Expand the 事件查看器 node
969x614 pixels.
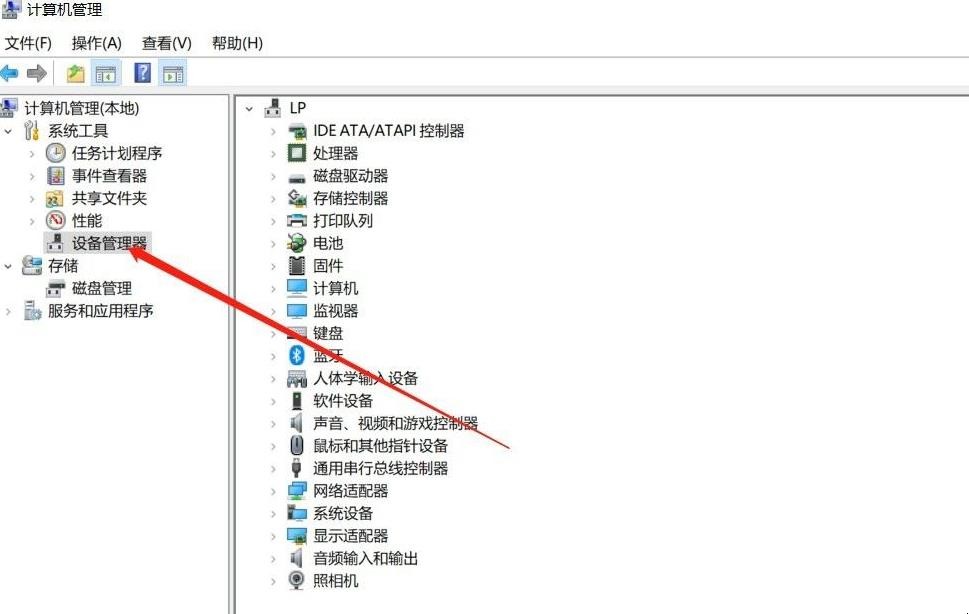tap(32, 177)
